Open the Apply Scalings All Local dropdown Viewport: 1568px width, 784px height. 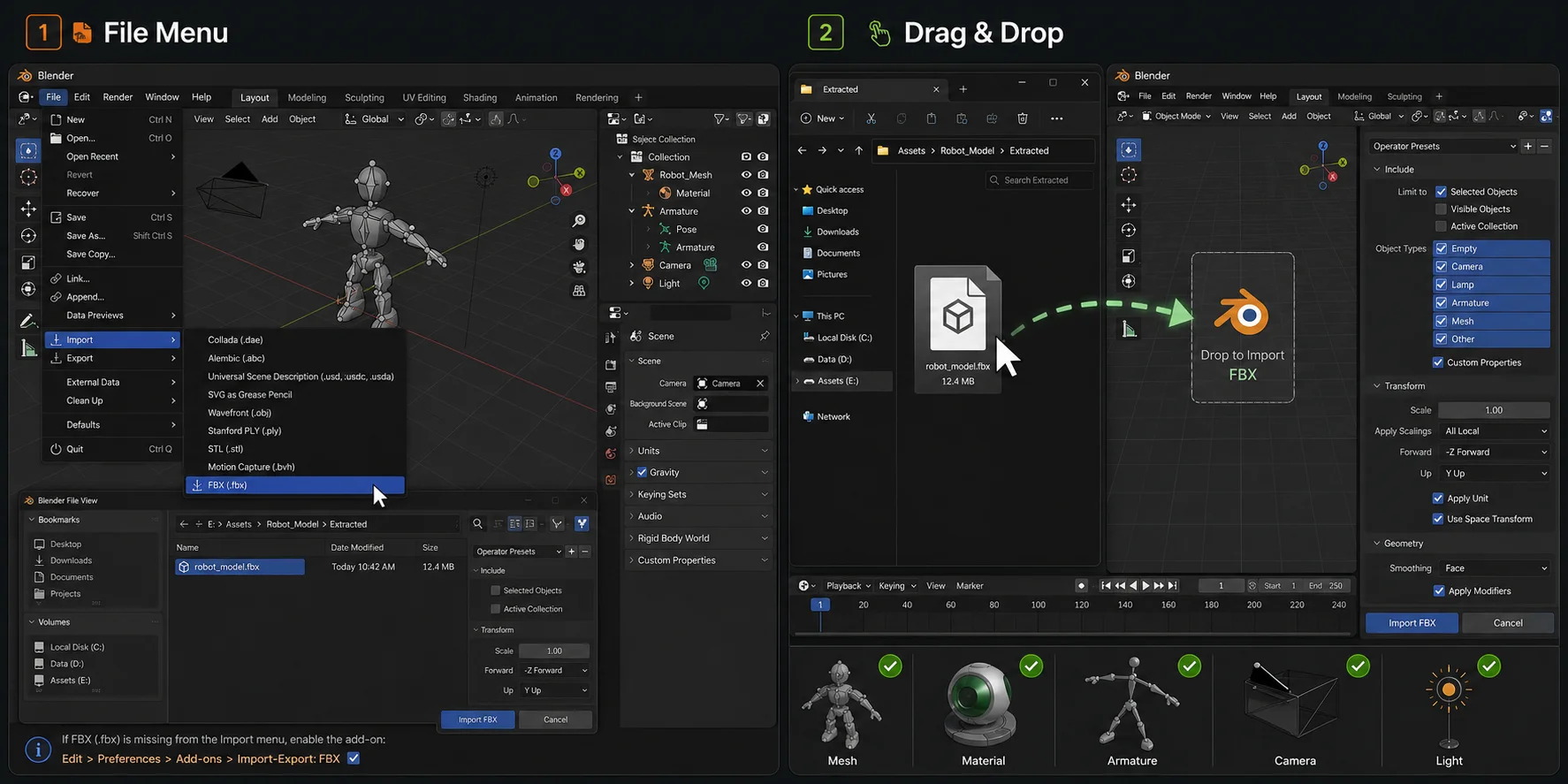pyautogui.click(x=1495, y=431)
